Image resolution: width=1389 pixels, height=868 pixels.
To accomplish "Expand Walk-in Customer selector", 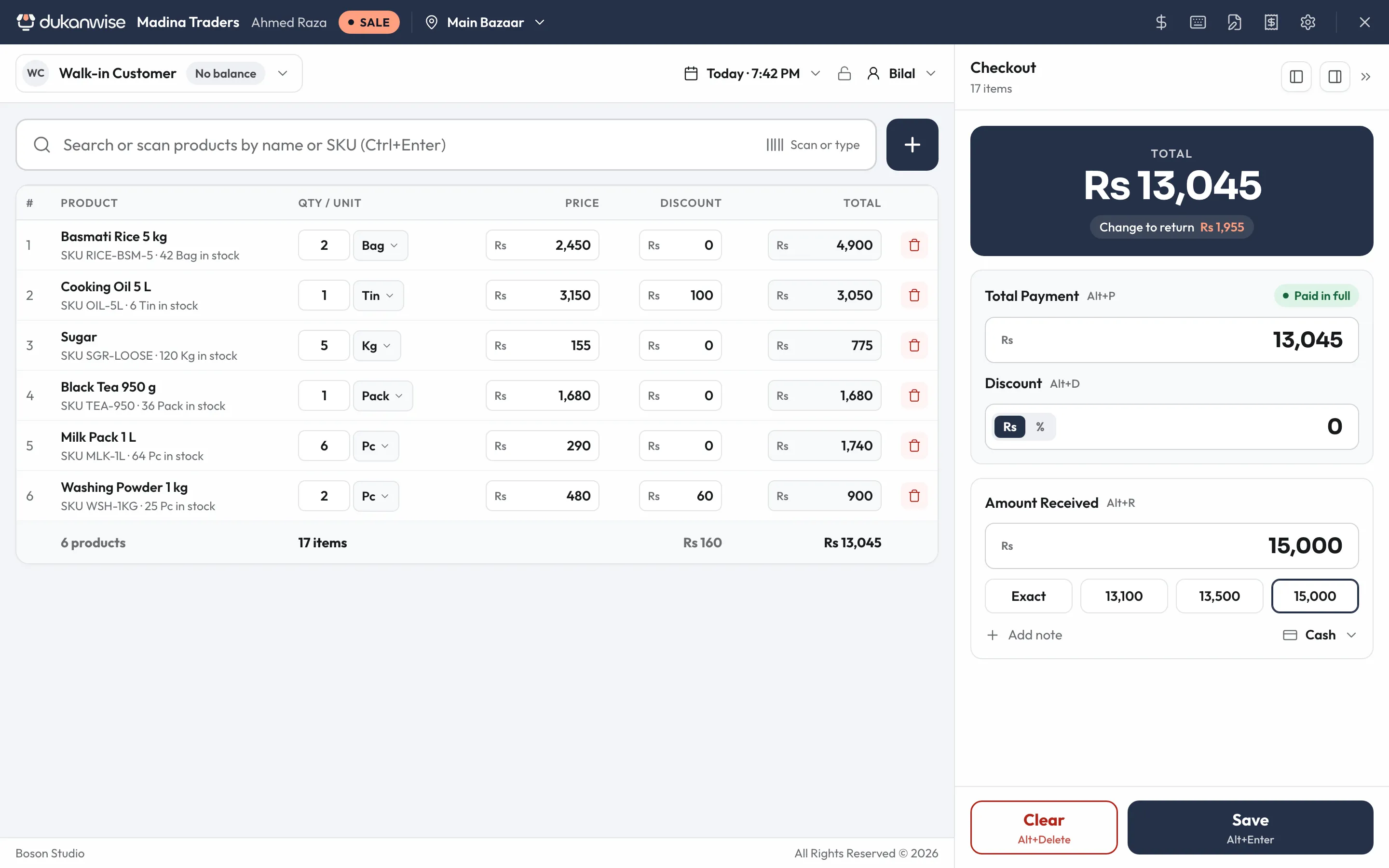I will tap(159, 73).
